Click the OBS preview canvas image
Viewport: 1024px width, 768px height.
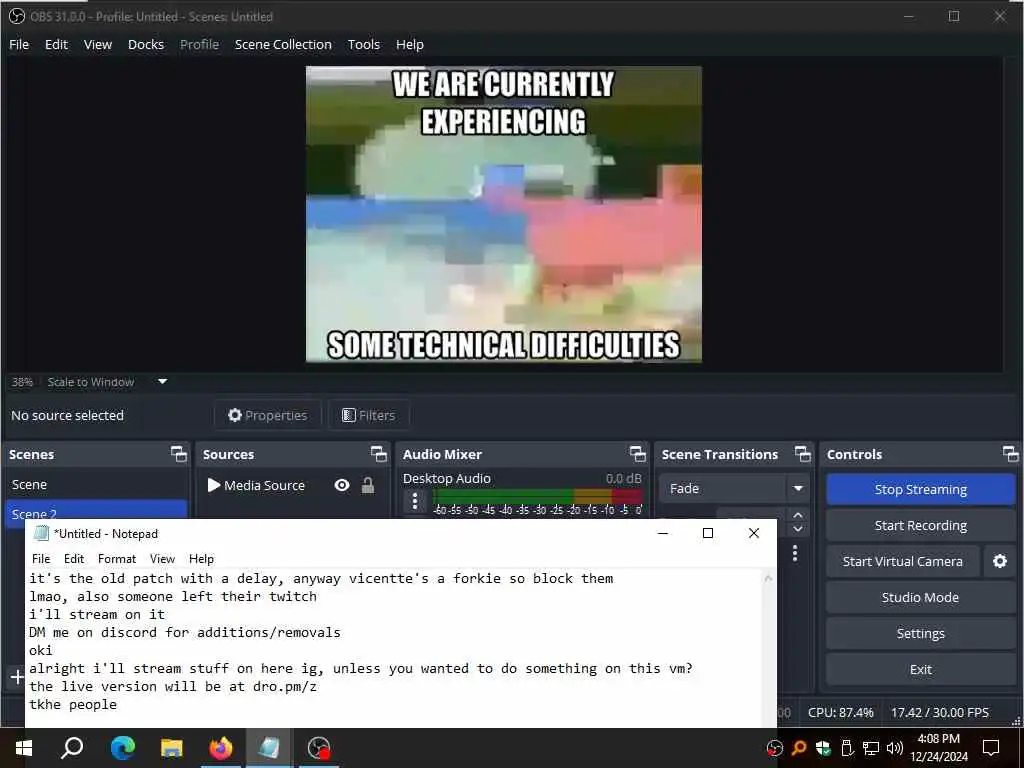504,214
